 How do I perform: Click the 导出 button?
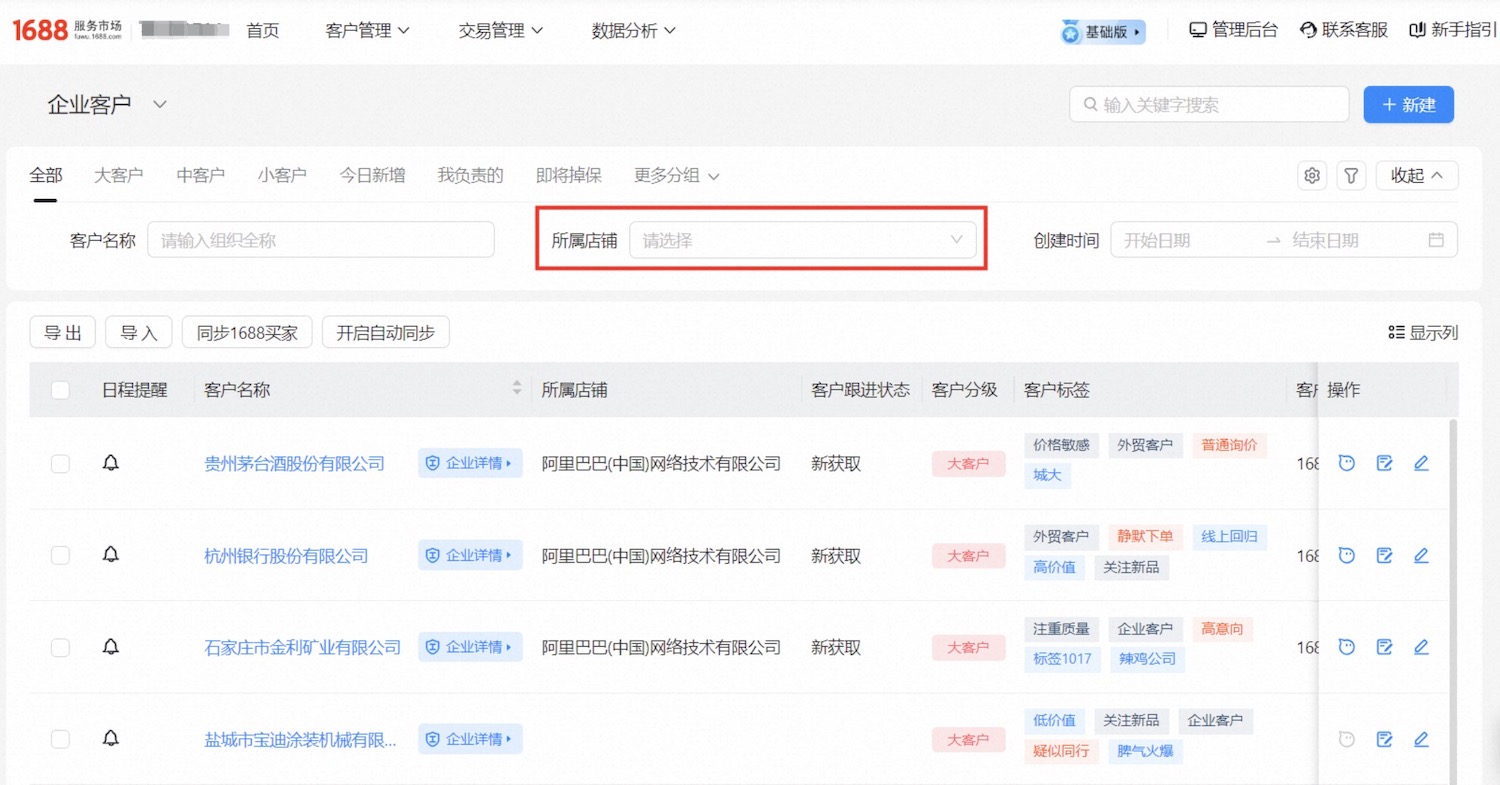62,332
